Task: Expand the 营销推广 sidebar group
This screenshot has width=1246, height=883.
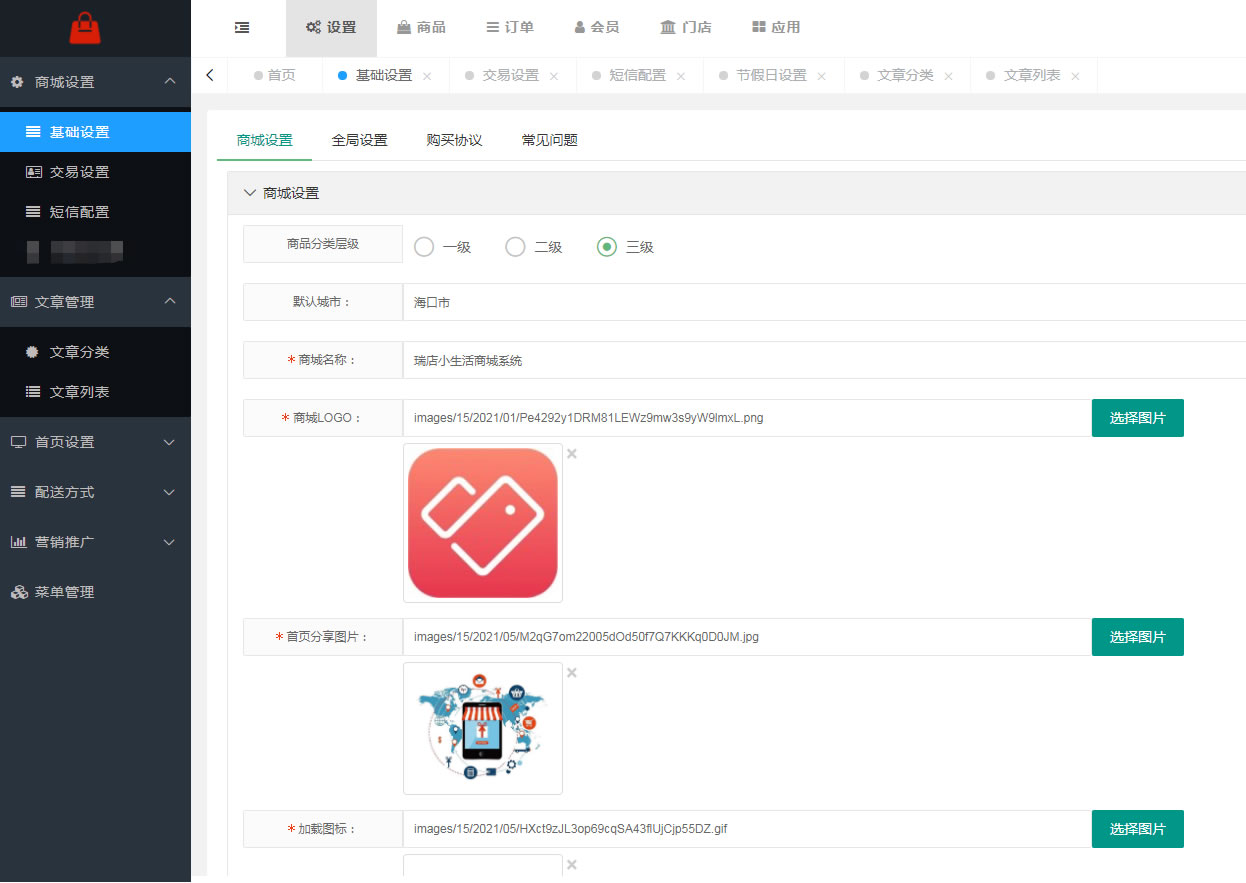Action: tap(95, 542)
